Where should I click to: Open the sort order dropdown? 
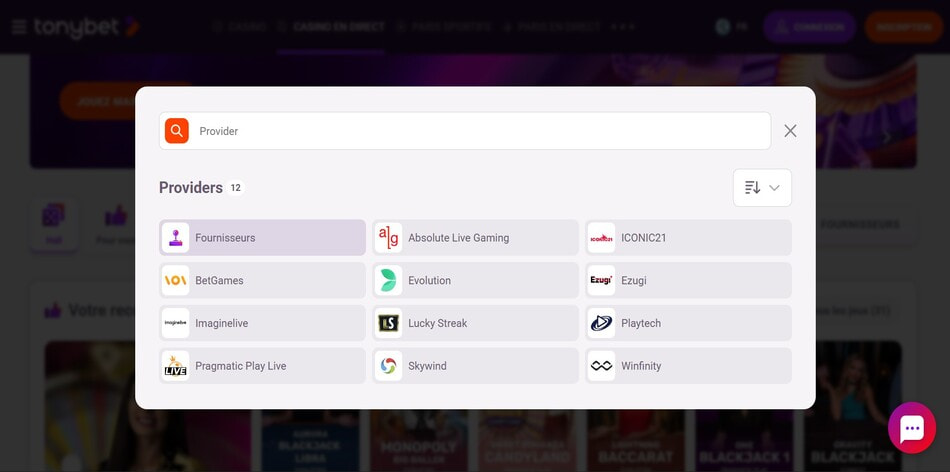coord(762,188)
